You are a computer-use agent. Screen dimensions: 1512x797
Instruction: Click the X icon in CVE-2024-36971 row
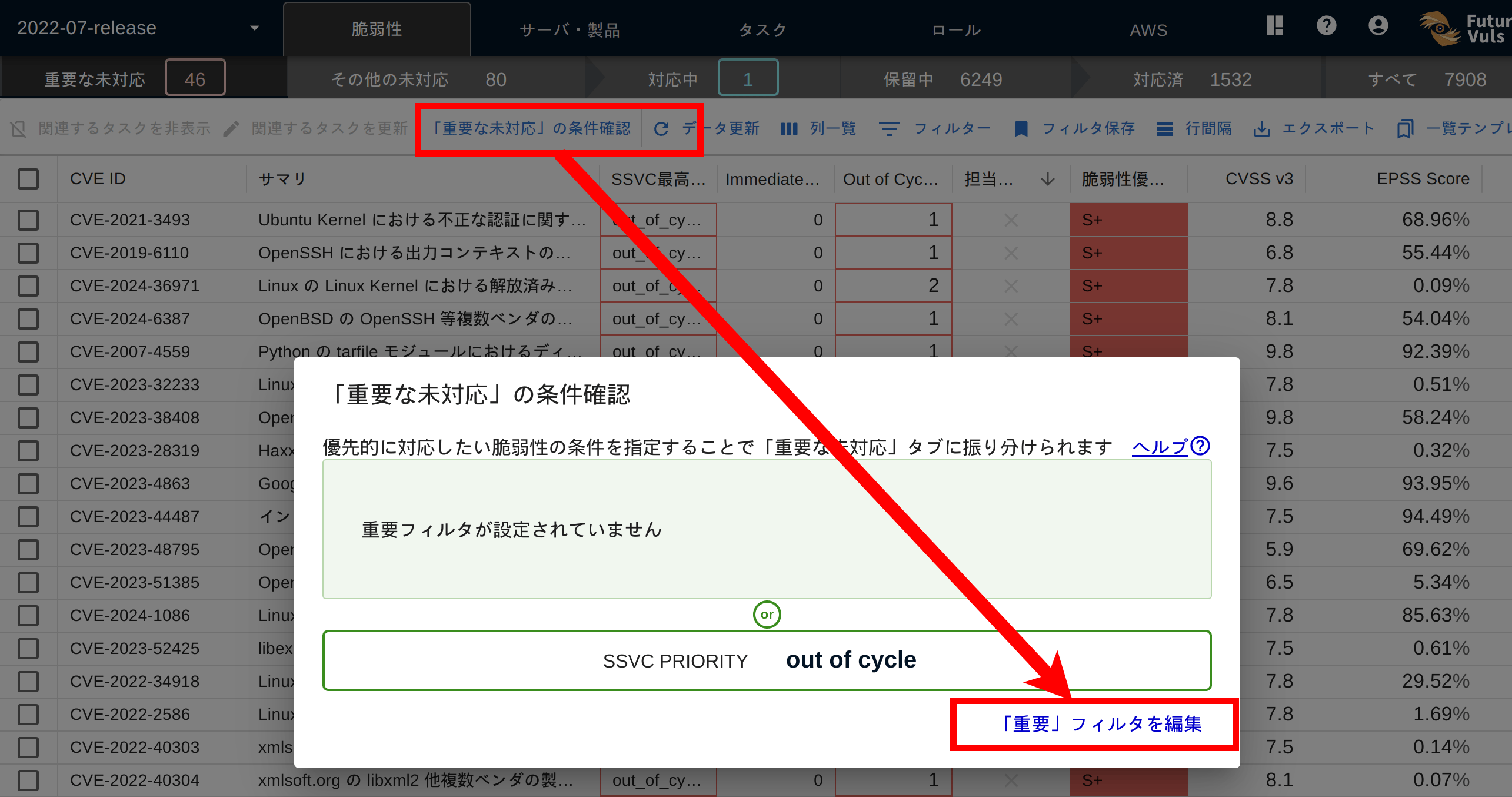pyautogui.click(x=1011, y=286)
